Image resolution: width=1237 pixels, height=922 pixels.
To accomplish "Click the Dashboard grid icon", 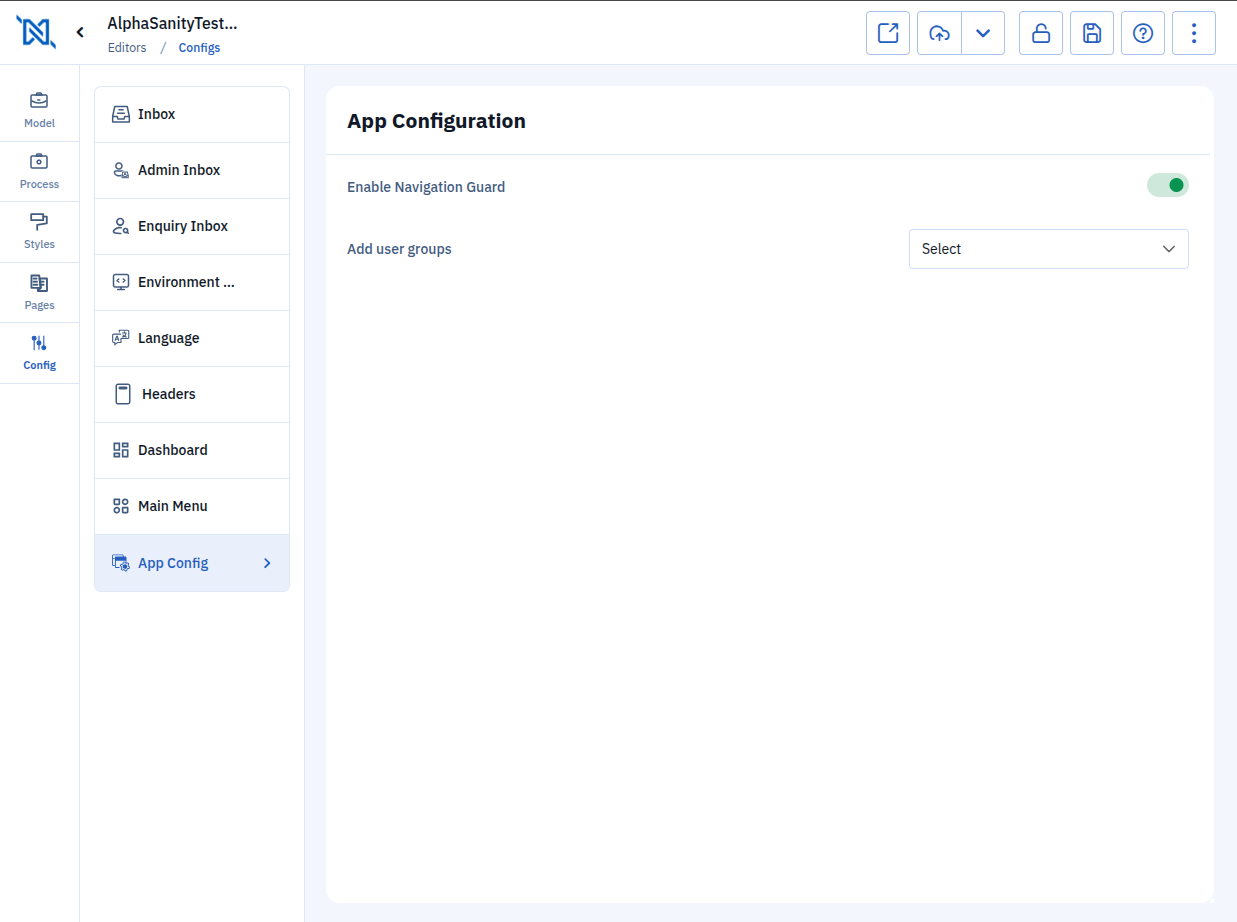I will pos(120,450).
